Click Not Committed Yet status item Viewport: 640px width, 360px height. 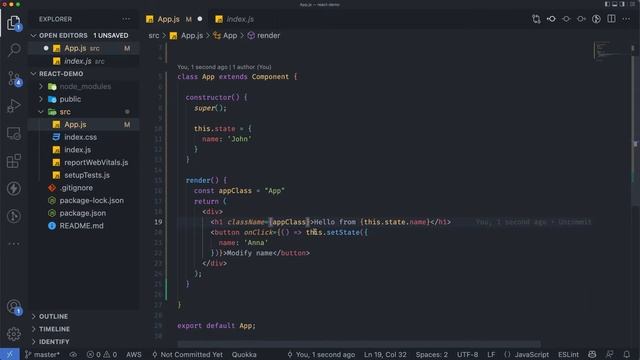(187, 355)
